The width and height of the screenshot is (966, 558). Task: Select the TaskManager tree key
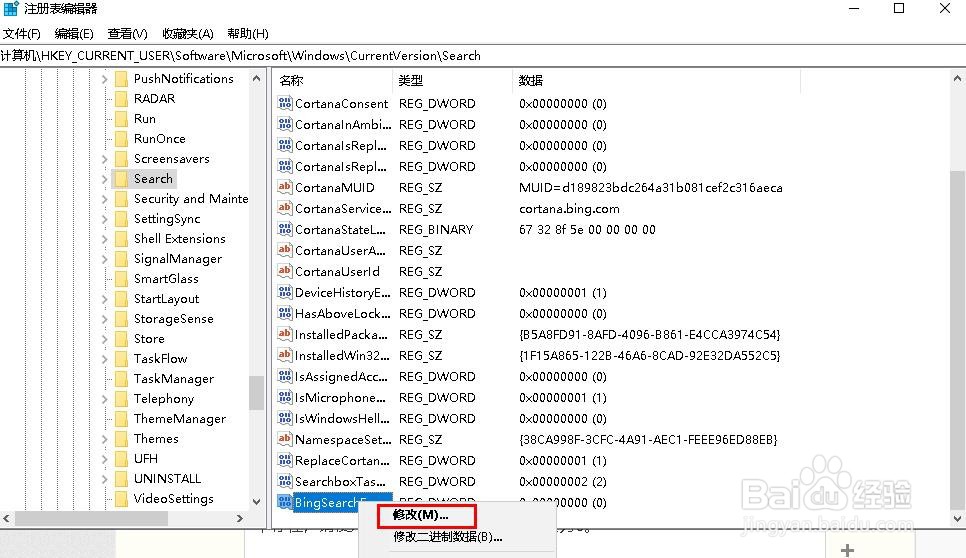point(174,379)
